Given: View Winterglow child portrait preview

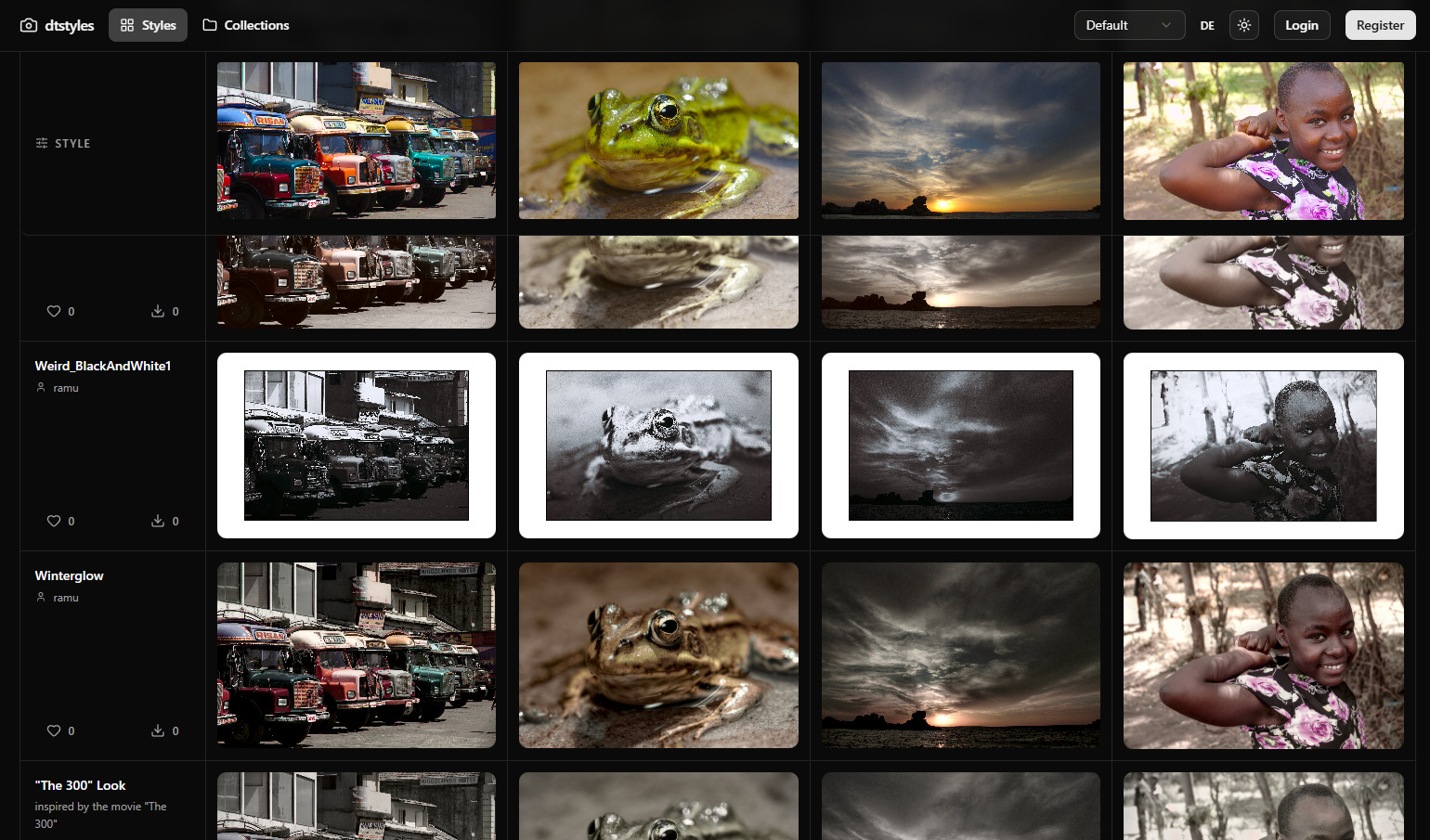Looking at the screenshot, I should 1264,655.
